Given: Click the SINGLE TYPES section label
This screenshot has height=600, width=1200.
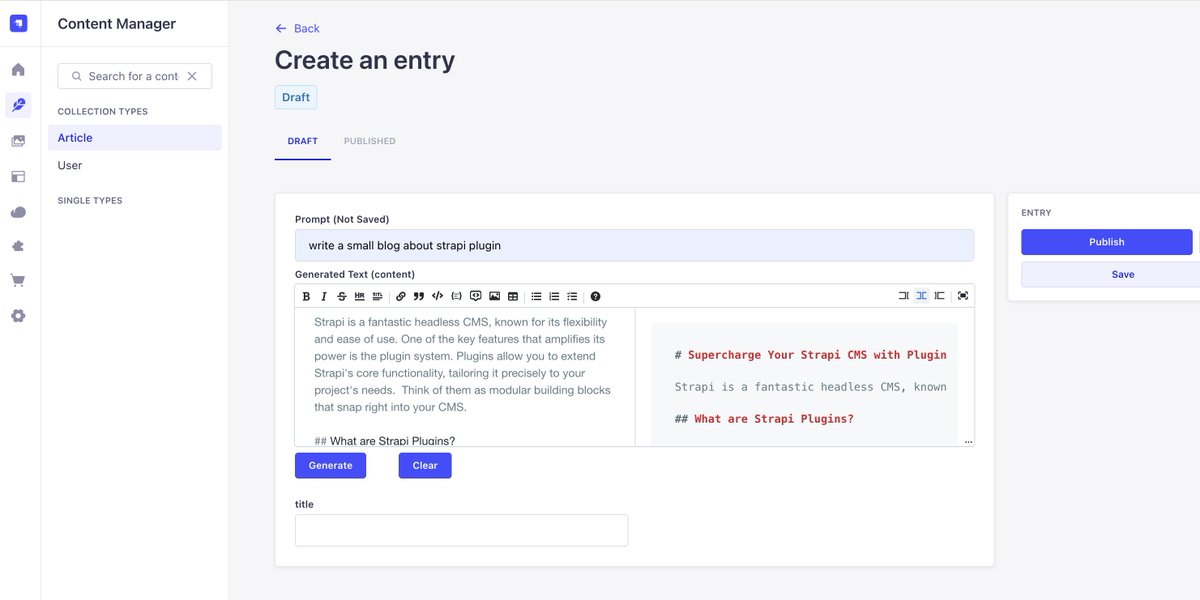Looking at the screenshot, I should (x=90, y=201).
